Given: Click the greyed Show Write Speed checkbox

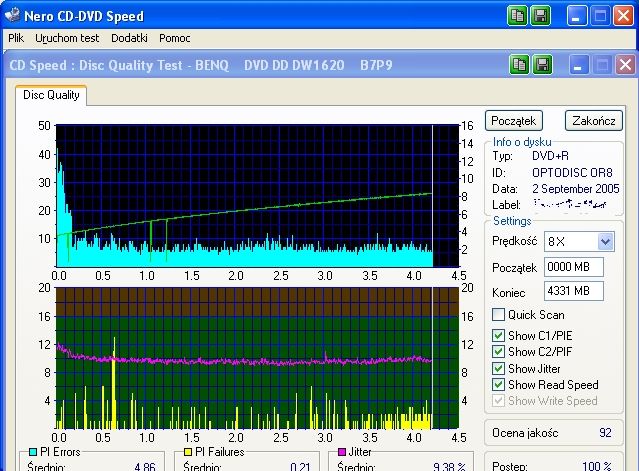Looking at the screenshot, I should (x=498, y=401).
